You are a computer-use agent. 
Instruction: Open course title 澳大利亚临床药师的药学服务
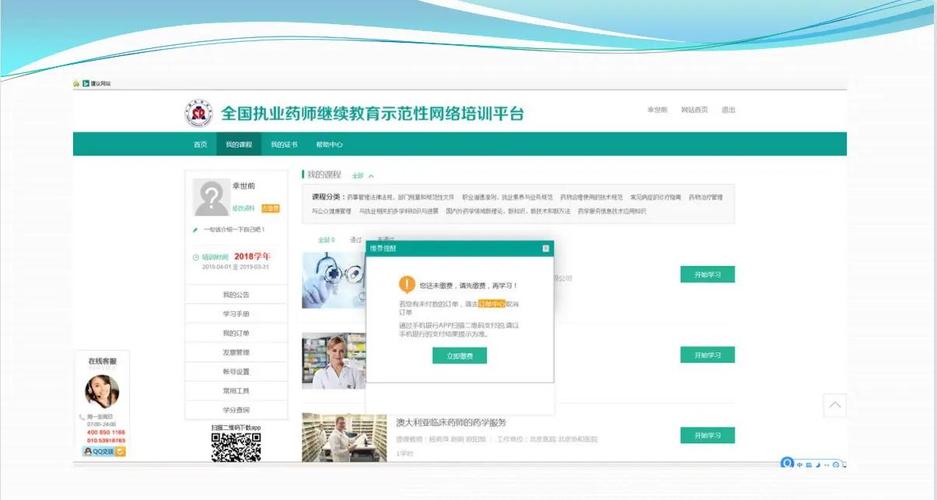451,422
